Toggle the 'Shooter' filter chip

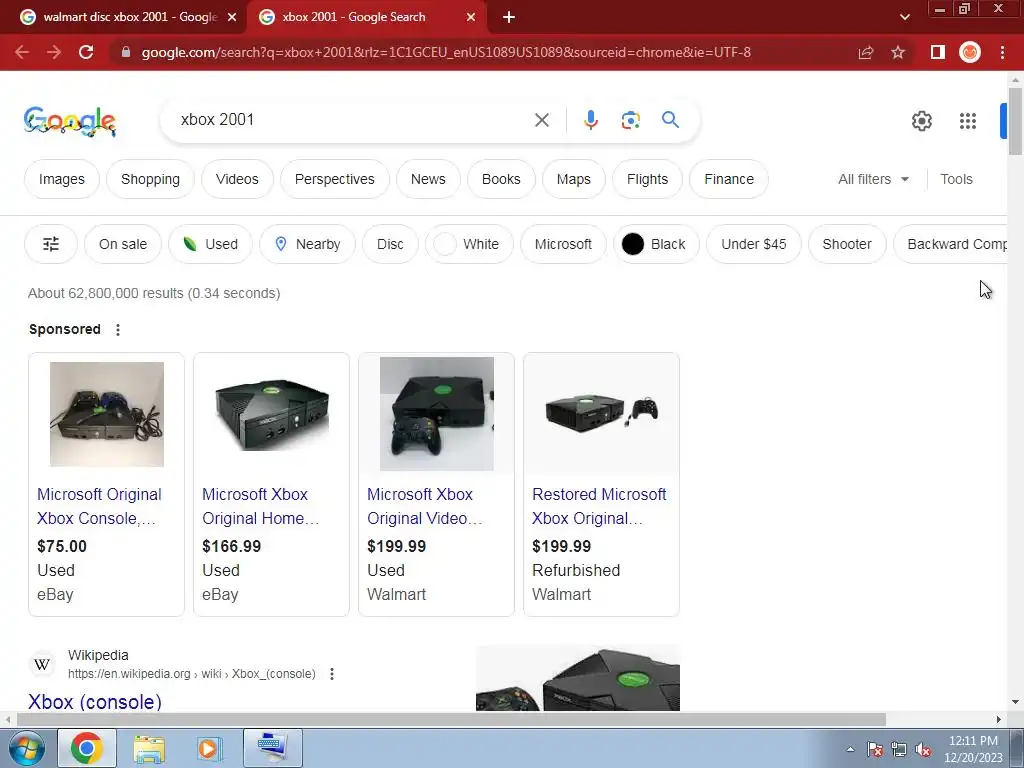coord(847,244)
